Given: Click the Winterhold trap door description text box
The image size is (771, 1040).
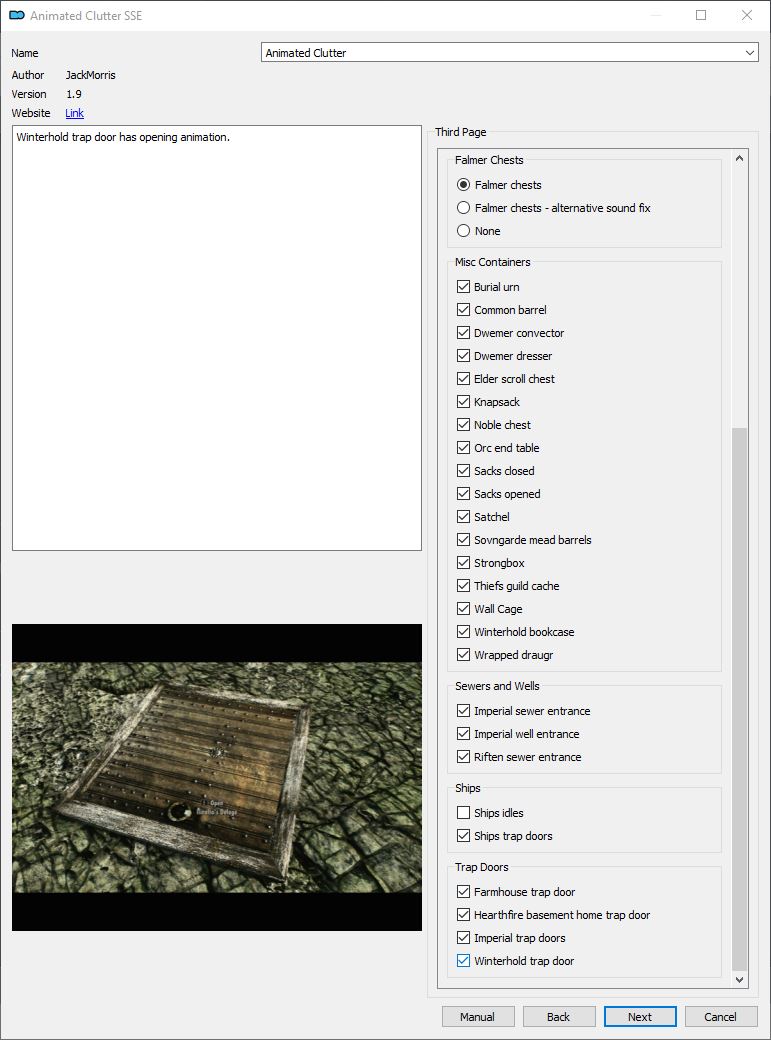Looking at the screenshot, I should tap(217, 338).
